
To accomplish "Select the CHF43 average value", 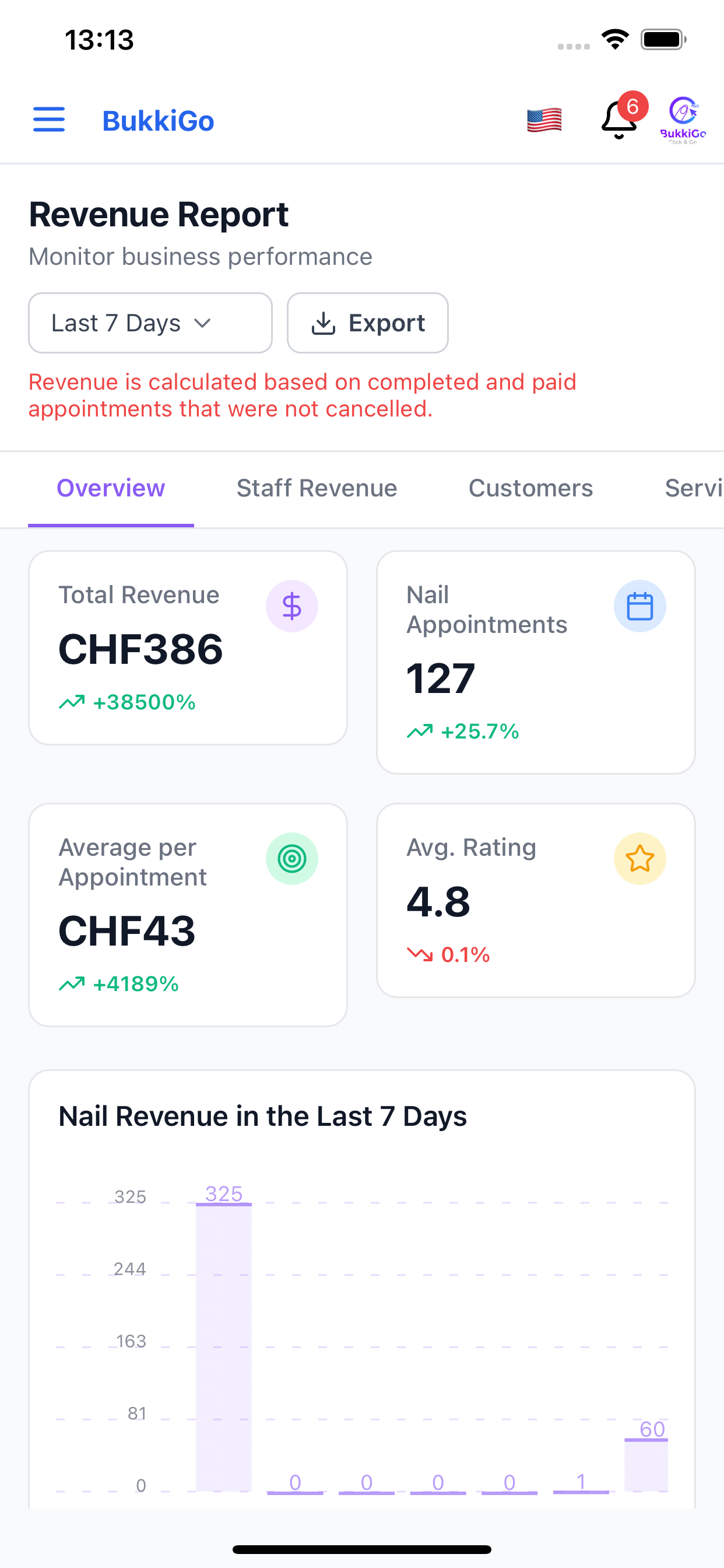I will point(126,930).
